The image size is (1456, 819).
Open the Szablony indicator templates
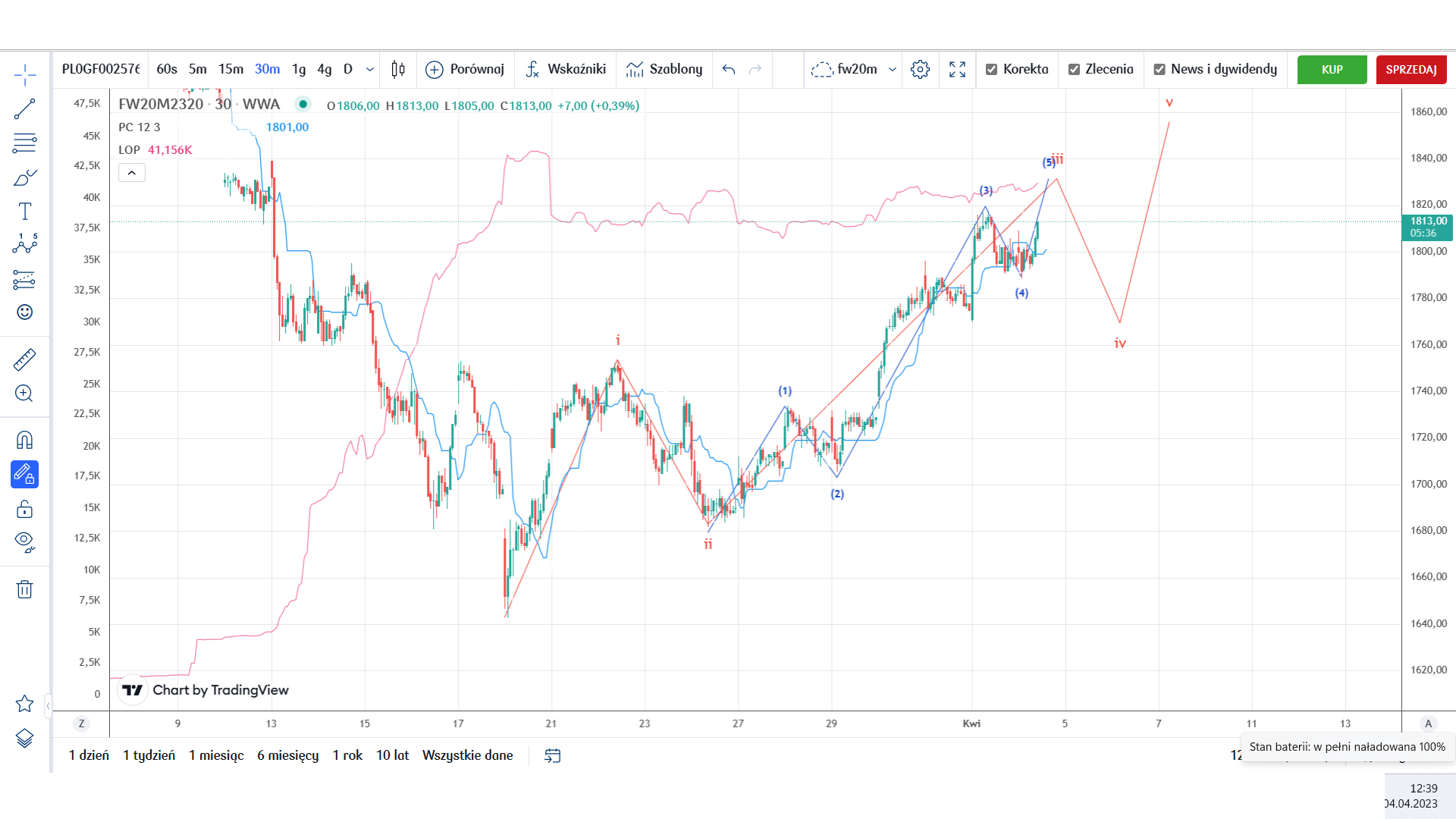[664, 69]
